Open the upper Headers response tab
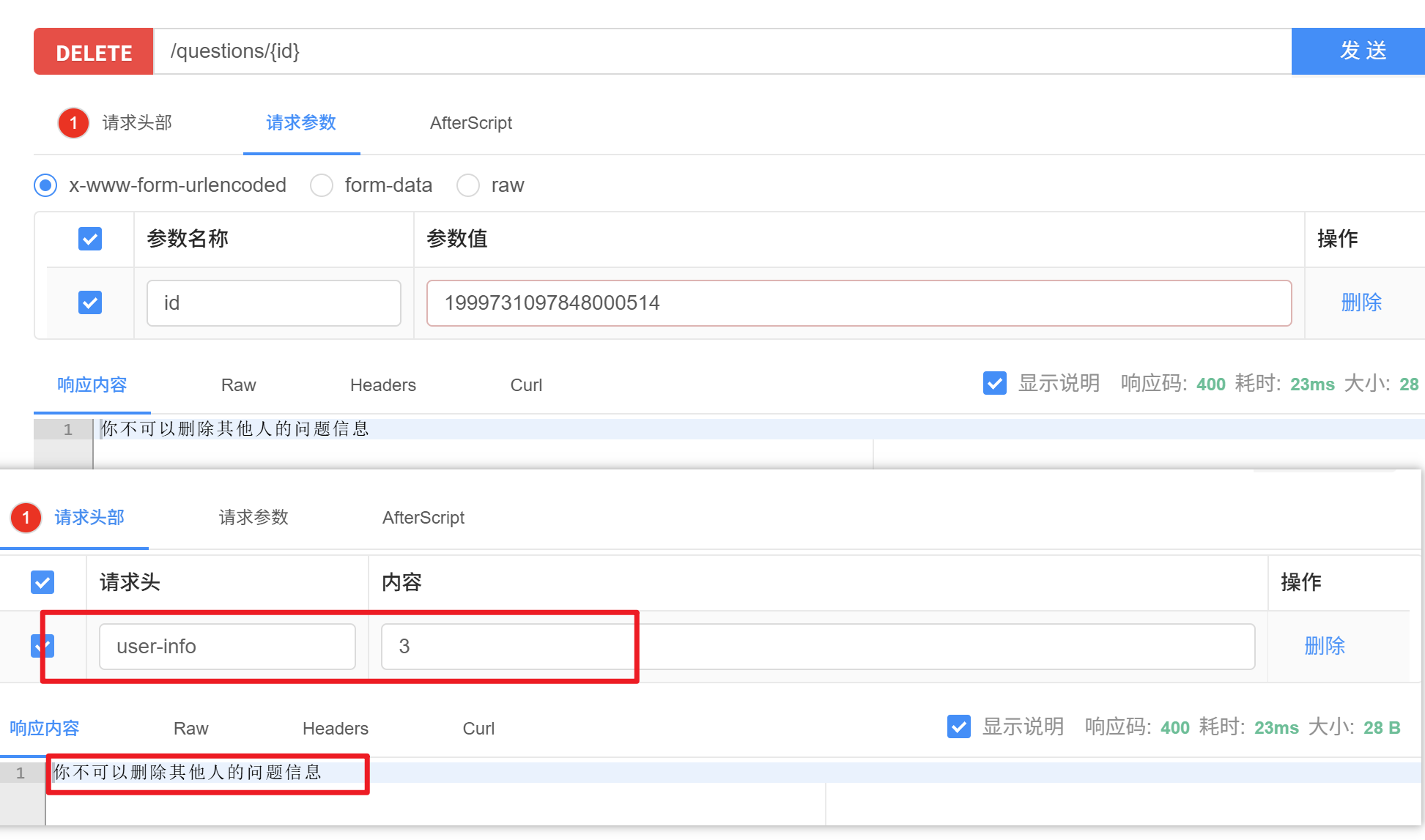1425x840 pixels. click(382, 385)
